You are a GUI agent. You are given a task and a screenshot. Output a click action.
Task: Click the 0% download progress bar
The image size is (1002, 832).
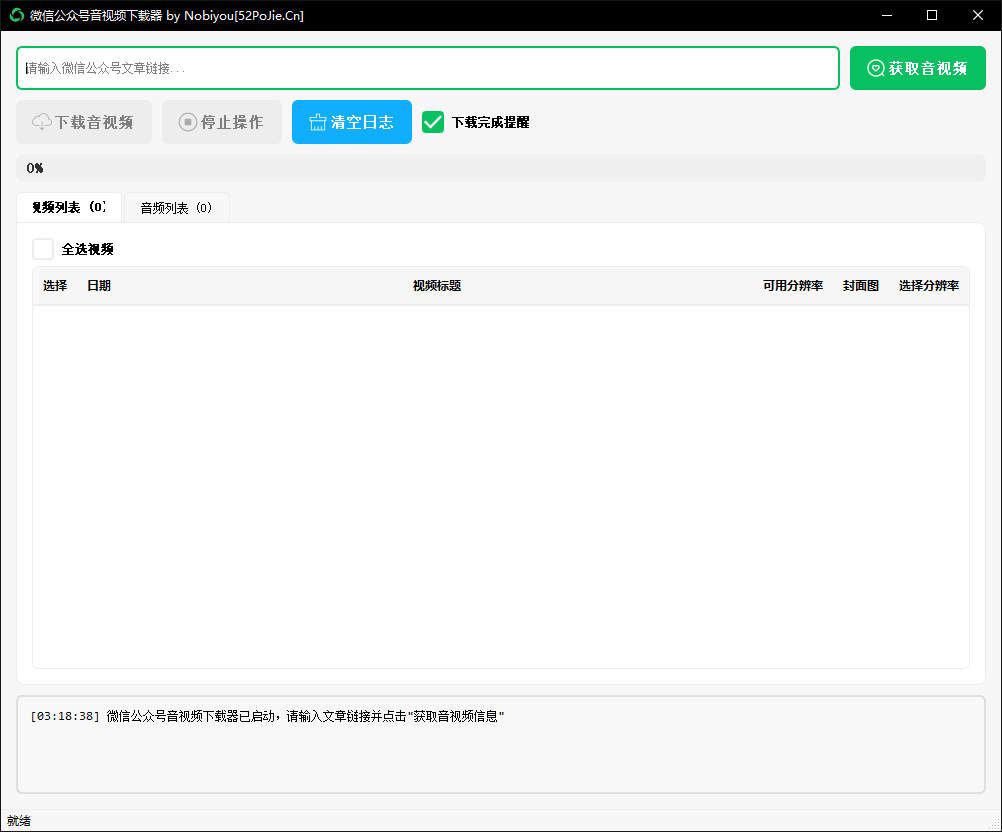coord(500,168)
